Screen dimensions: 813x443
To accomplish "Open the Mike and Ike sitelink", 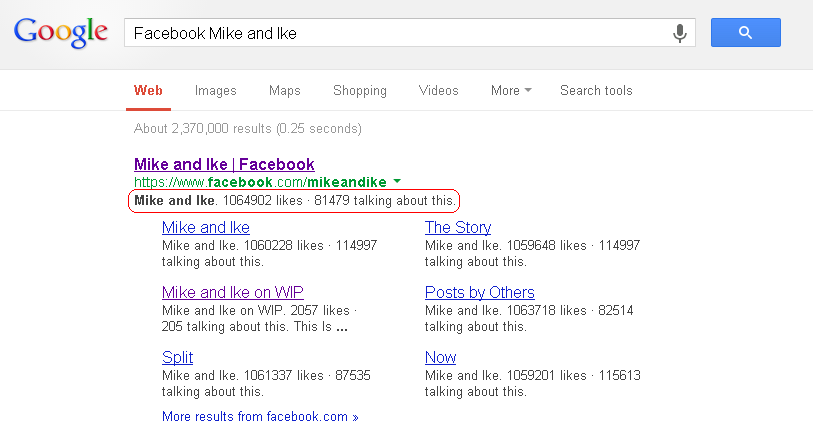I will (x=206, y=227).
